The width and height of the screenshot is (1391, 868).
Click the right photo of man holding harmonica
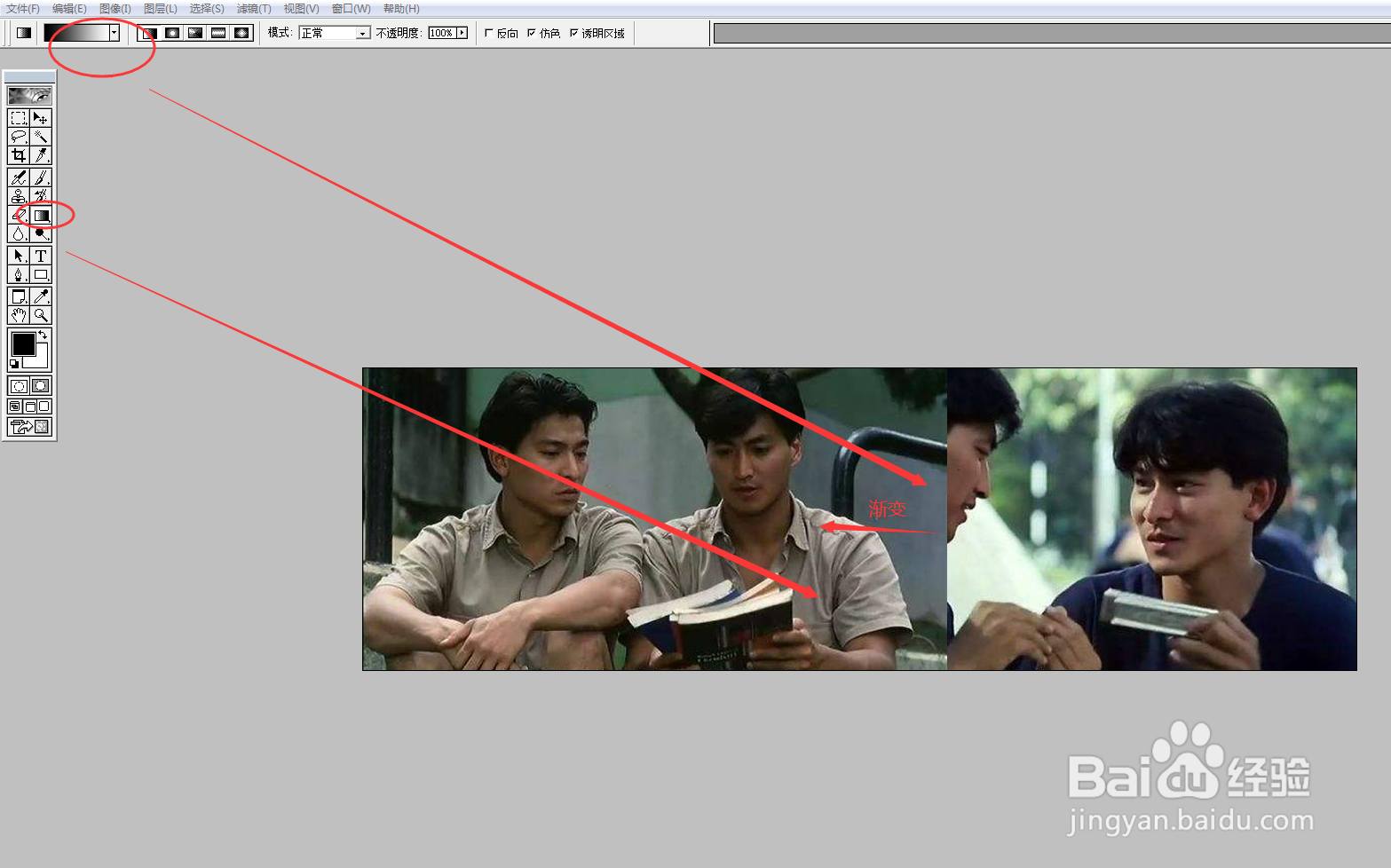[1152, 519]
